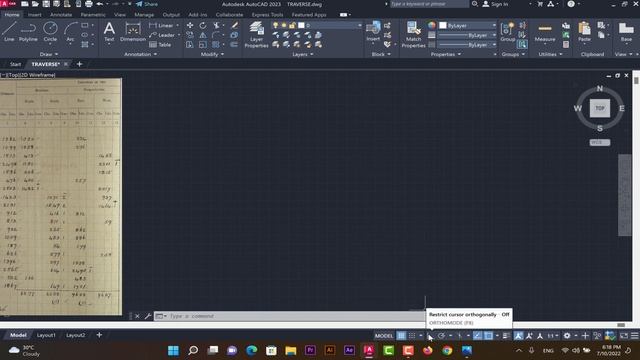The height and width of the screenshot is (360, 640).
Task: Open Layer Properties manager
Action: tap(256, 34)
